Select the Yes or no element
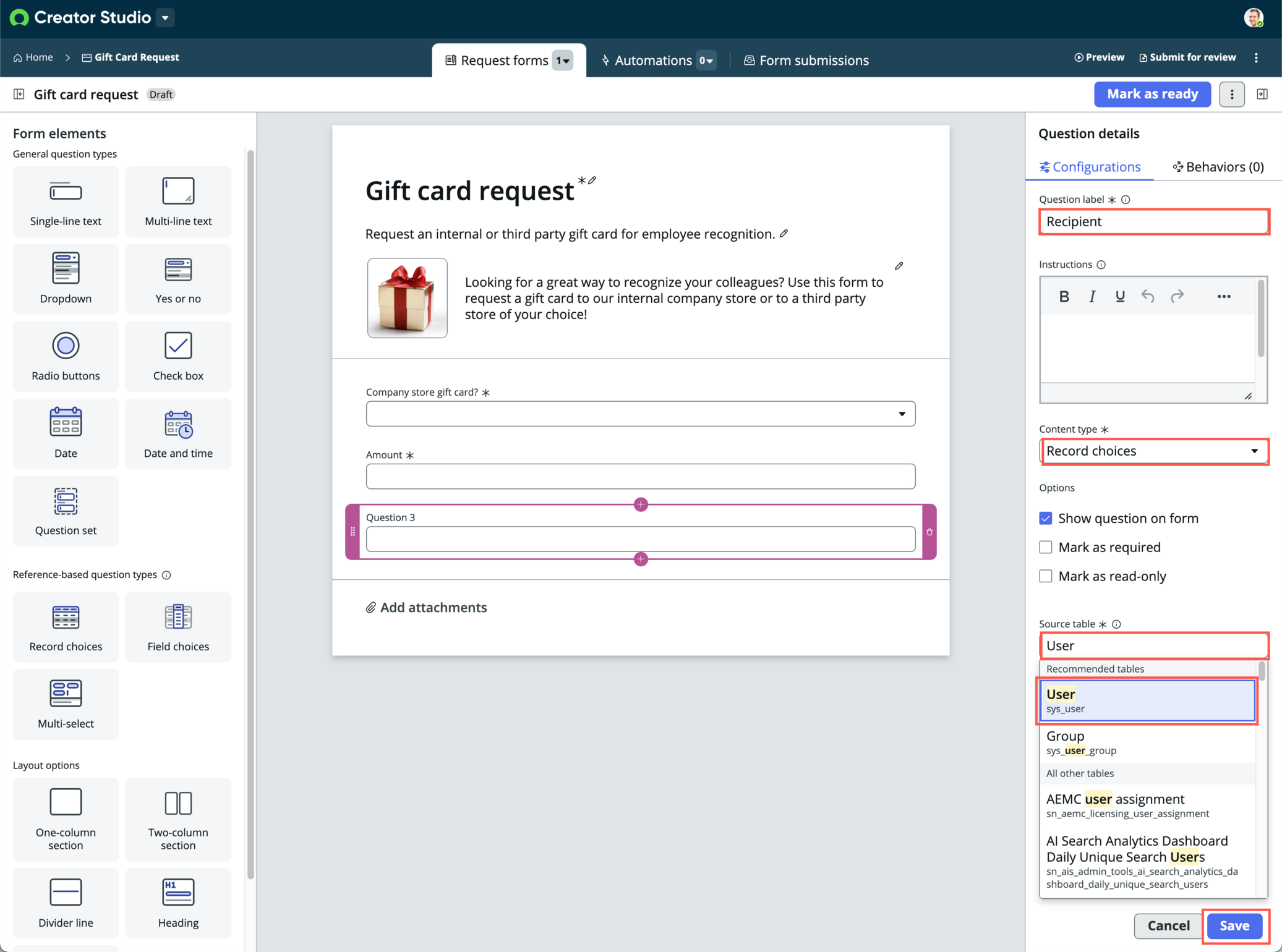Image resolution: width=1282 pixels, height=952 pixels. pyautogui.click(x=178, y=279)
